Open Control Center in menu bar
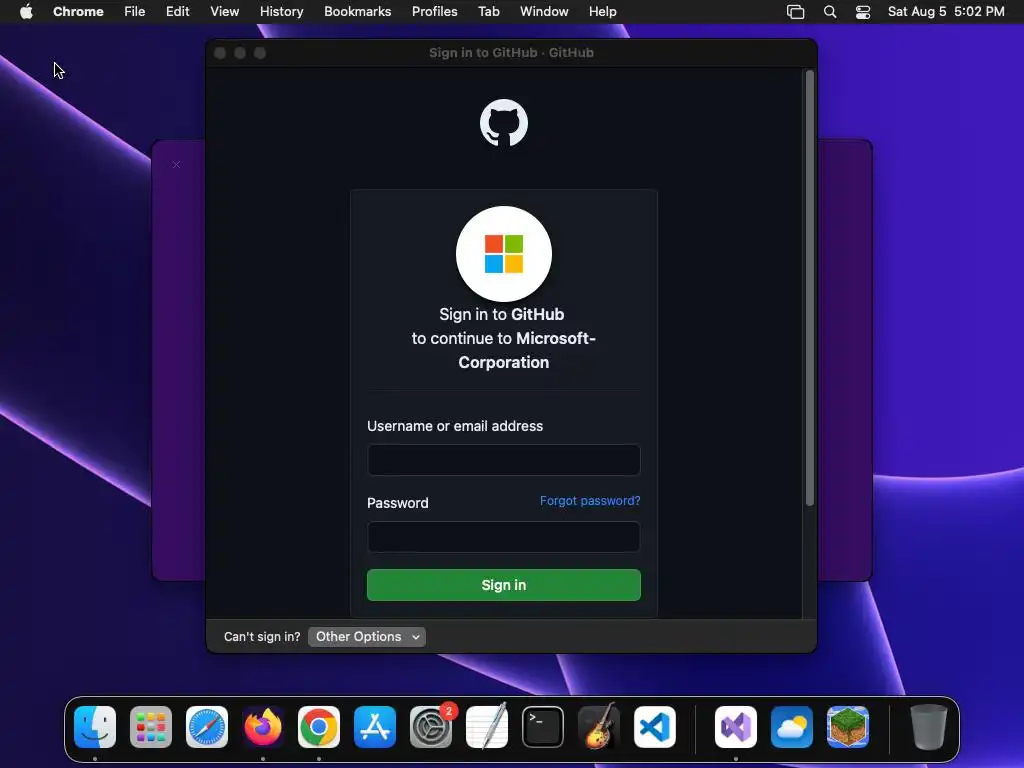1024x768 pixels. (863, 11)
